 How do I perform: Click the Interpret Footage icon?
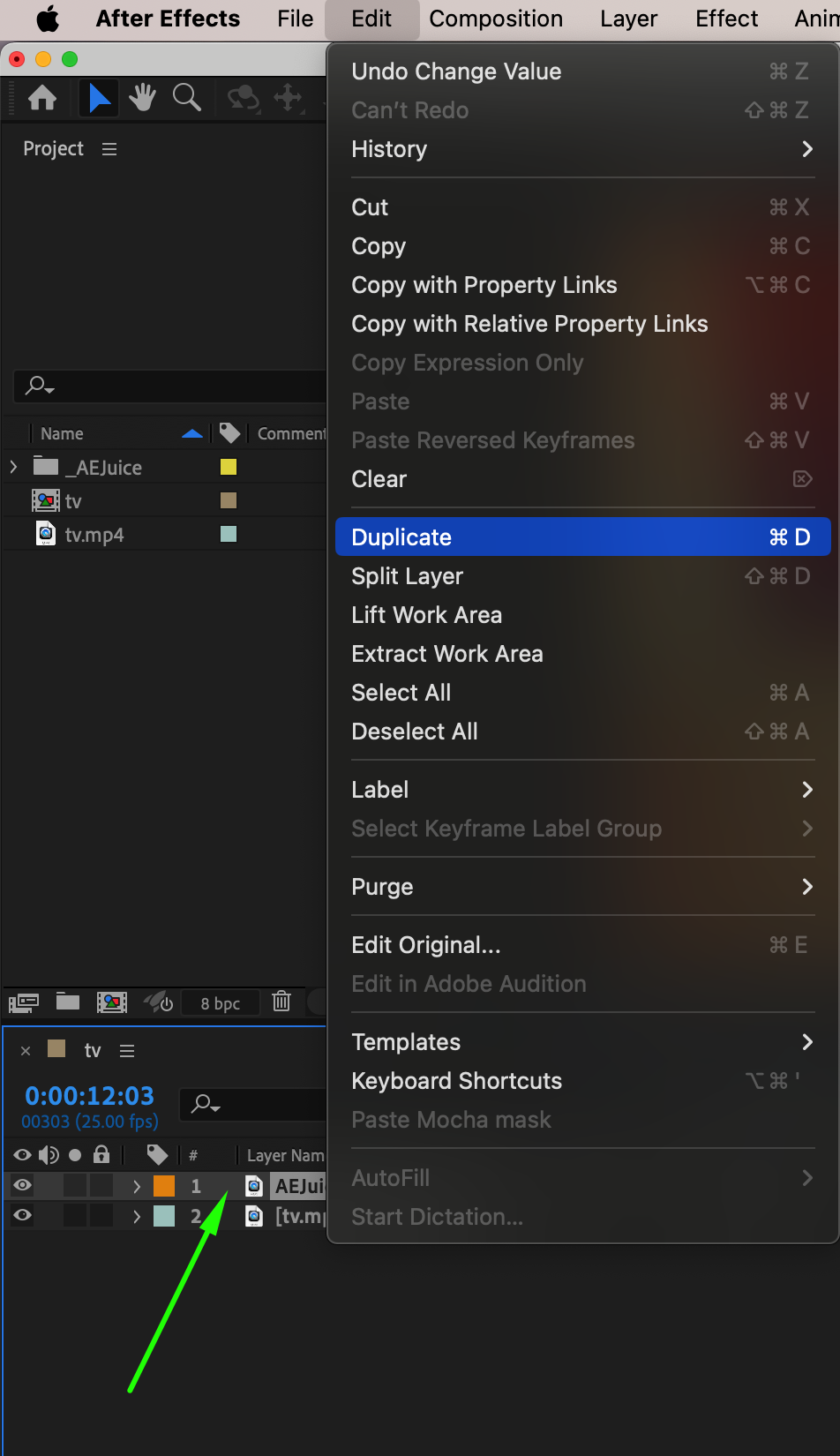point(24,1002)
